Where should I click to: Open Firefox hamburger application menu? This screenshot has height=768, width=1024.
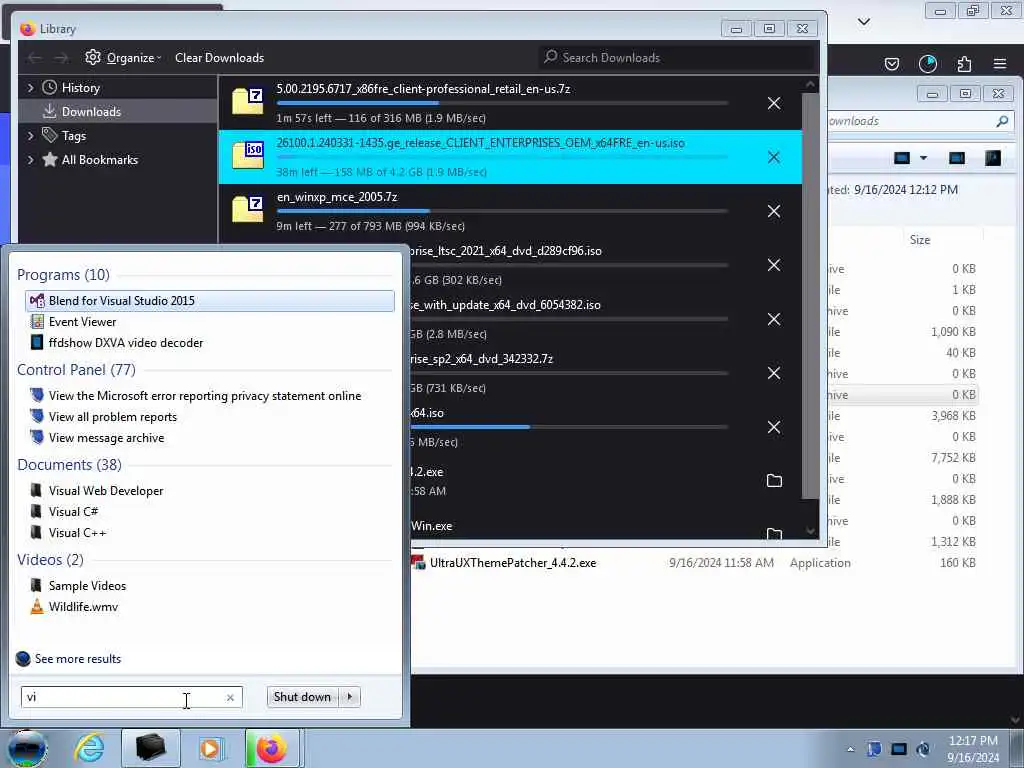pos(1000,63)
